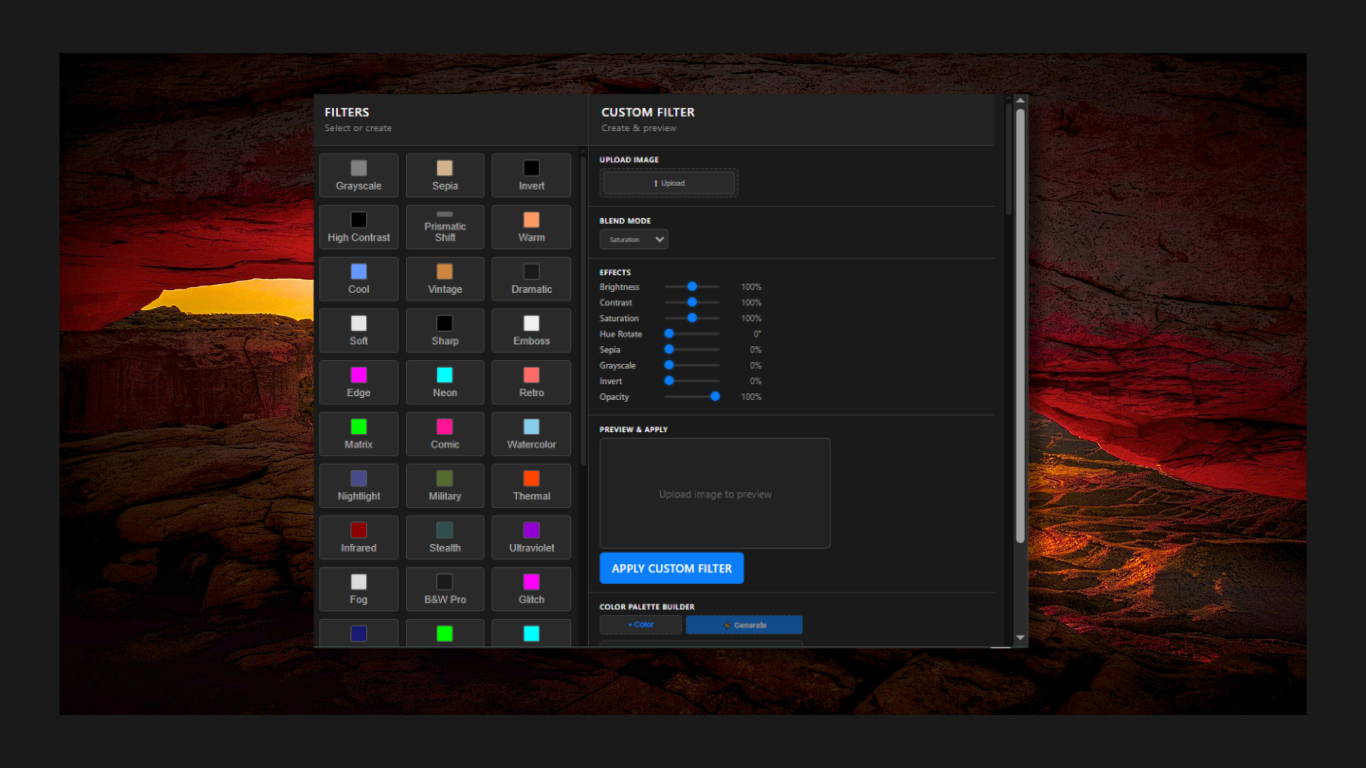Screen dimensions: 1366x768
Task: Select the Prismatic Shift filter
Action: point(444,227)
